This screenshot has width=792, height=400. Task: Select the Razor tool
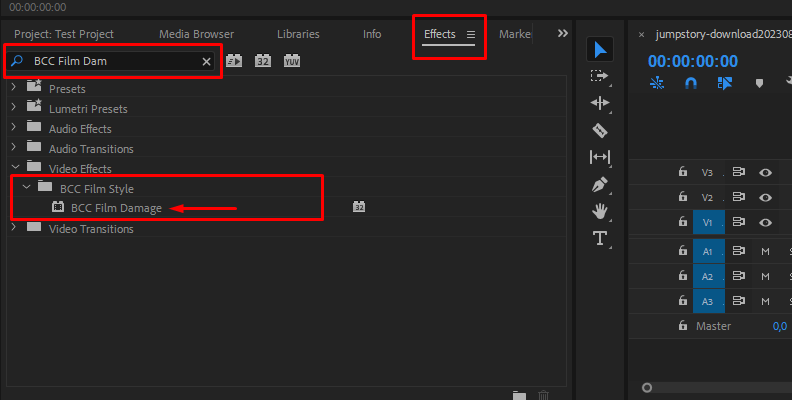pos(600,130)
